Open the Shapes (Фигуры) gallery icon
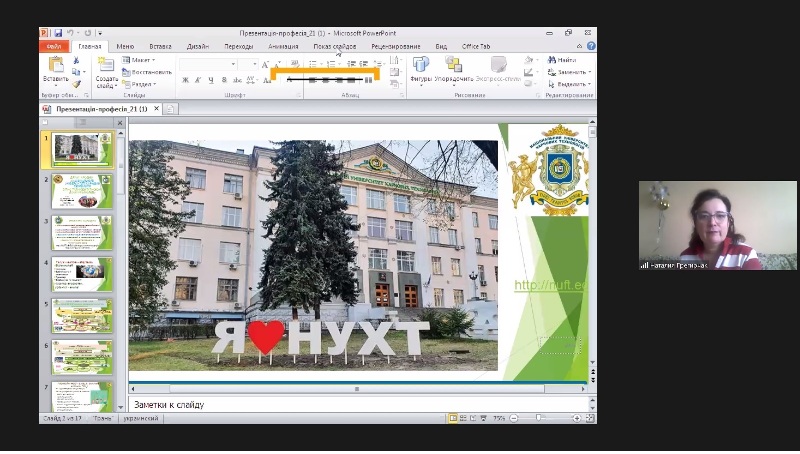This screenshot has width=800, height=454. click(421, 66)
